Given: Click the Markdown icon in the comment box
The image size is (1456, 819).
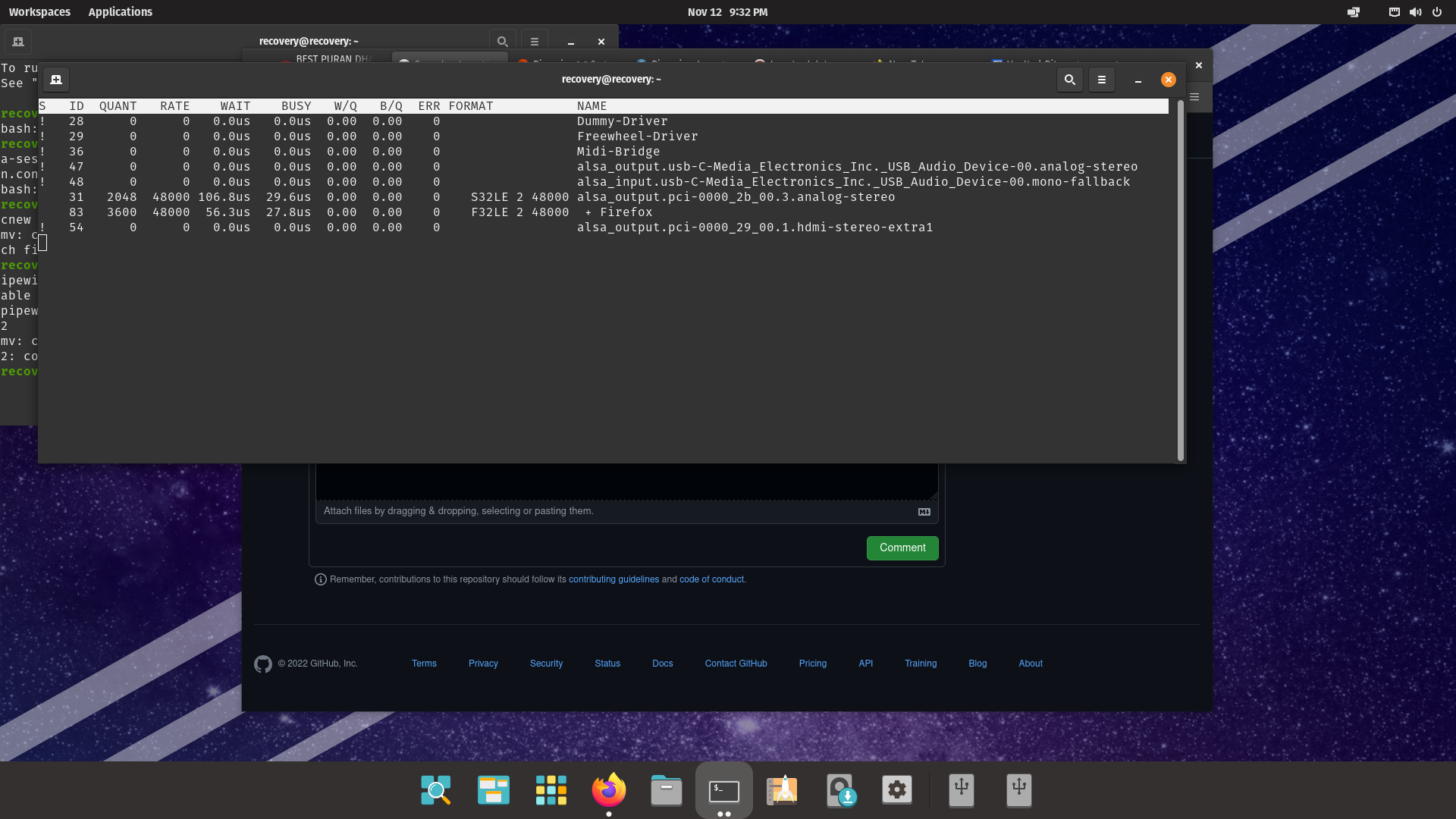Looking at the screenshot, I should [924, 511].
